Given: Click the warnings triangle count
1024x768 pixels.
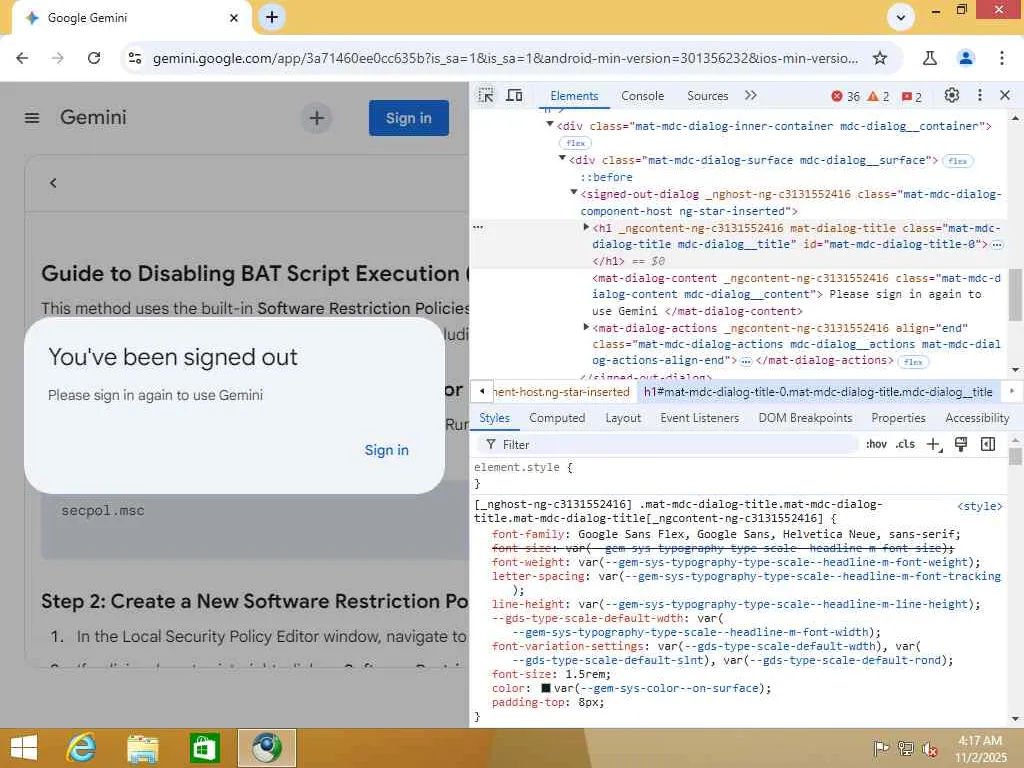Looking at the screenshot, I should click(x=878, y=96).
